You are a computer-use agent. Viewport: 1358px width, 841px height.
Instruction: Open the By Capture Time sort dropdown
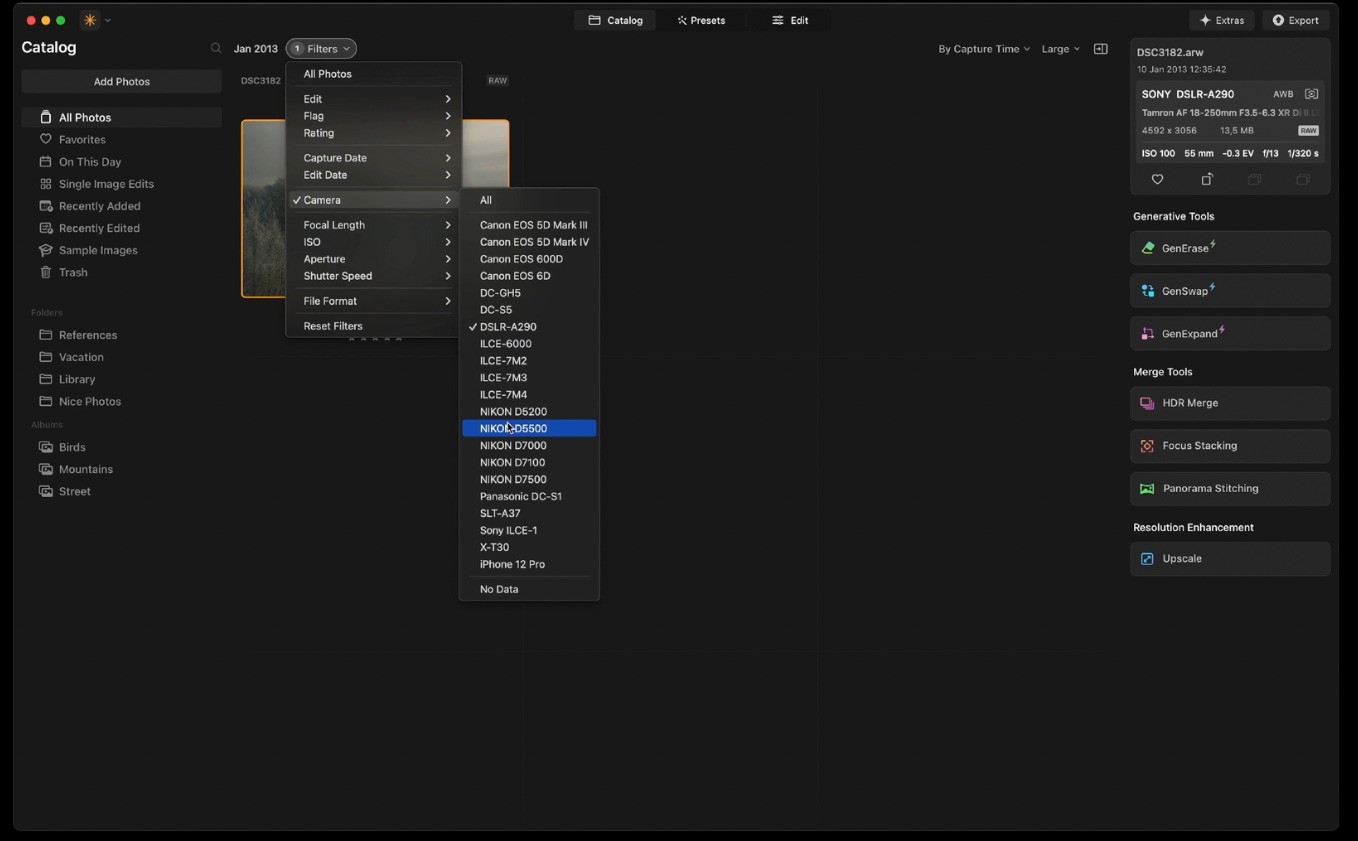coord(983,49)
